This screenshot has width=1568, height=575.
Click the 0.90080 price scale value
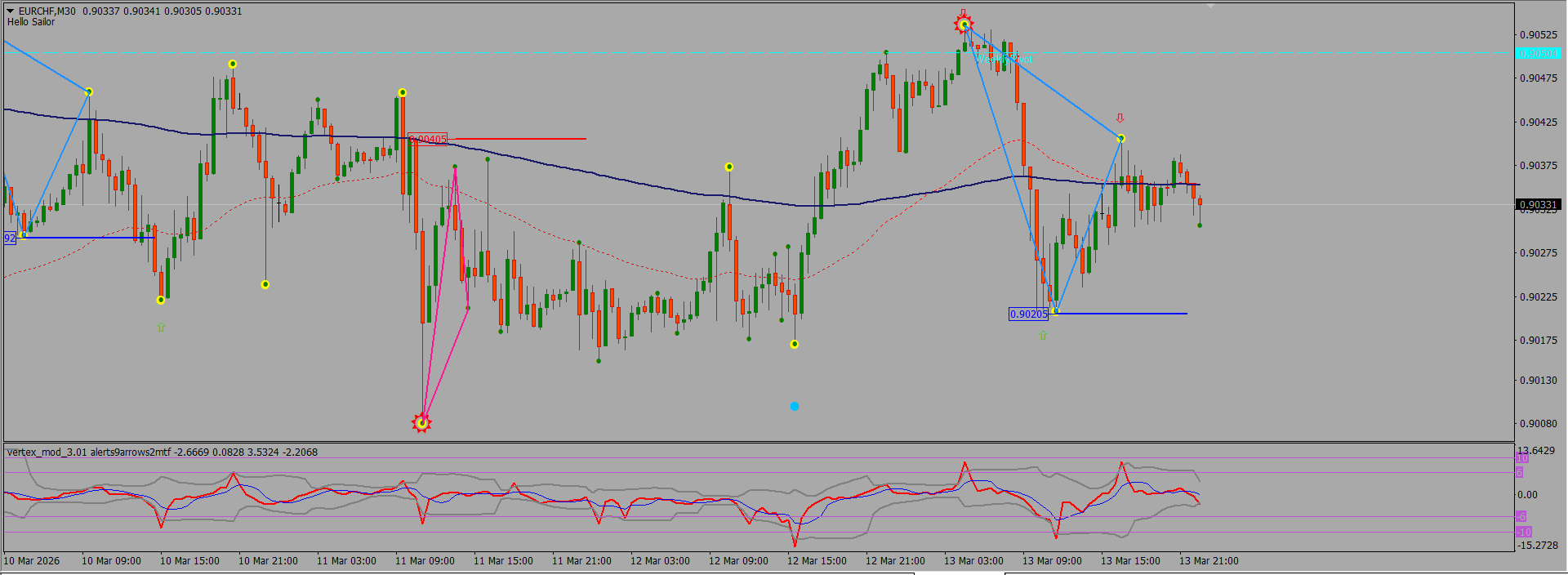click(1538, 424)
